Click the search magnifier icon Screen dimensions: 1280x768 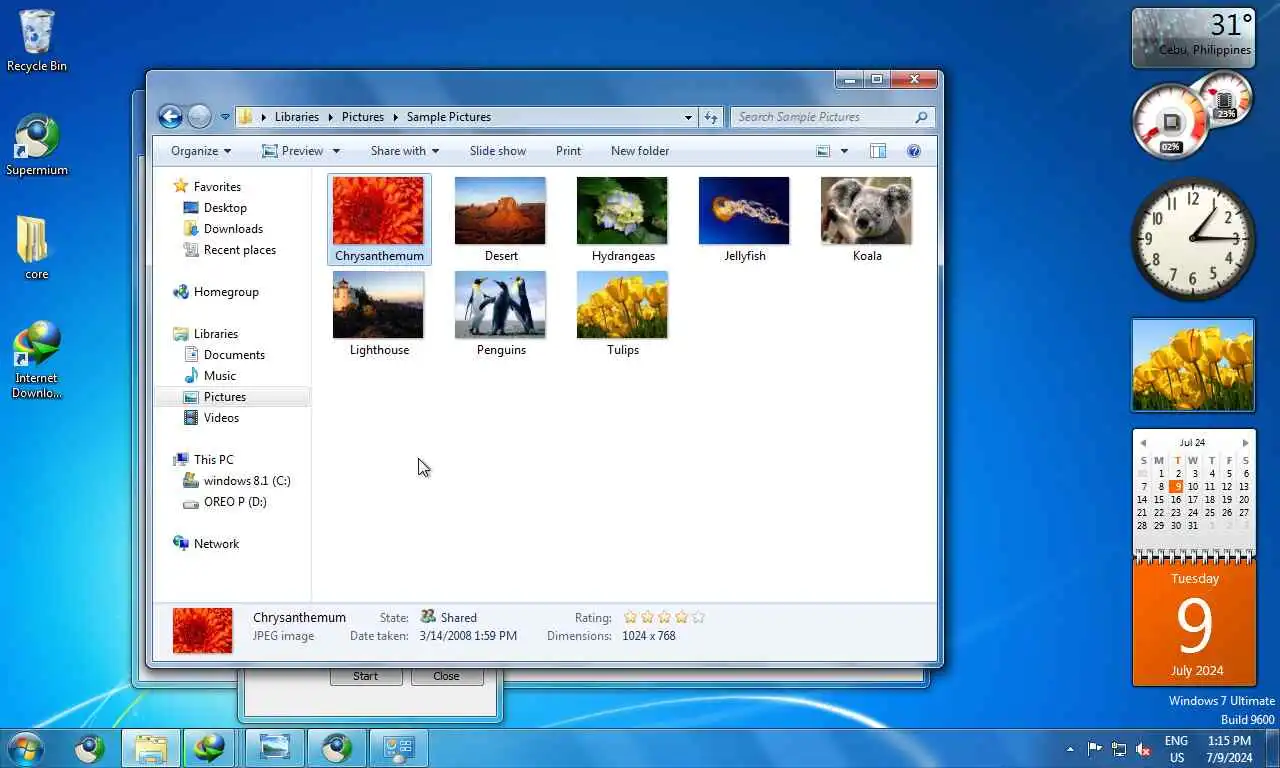click(921, 117)
